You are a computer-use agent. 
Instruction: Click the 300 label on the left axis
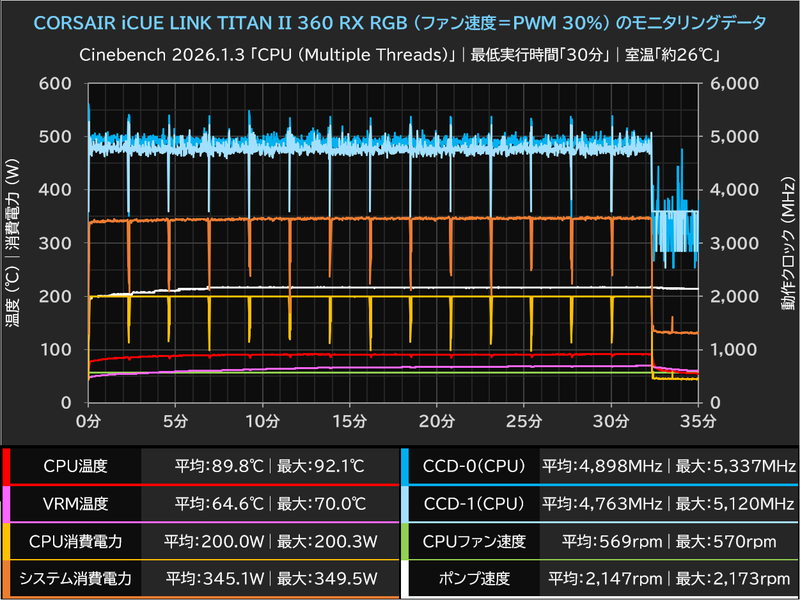click(55, 243)
